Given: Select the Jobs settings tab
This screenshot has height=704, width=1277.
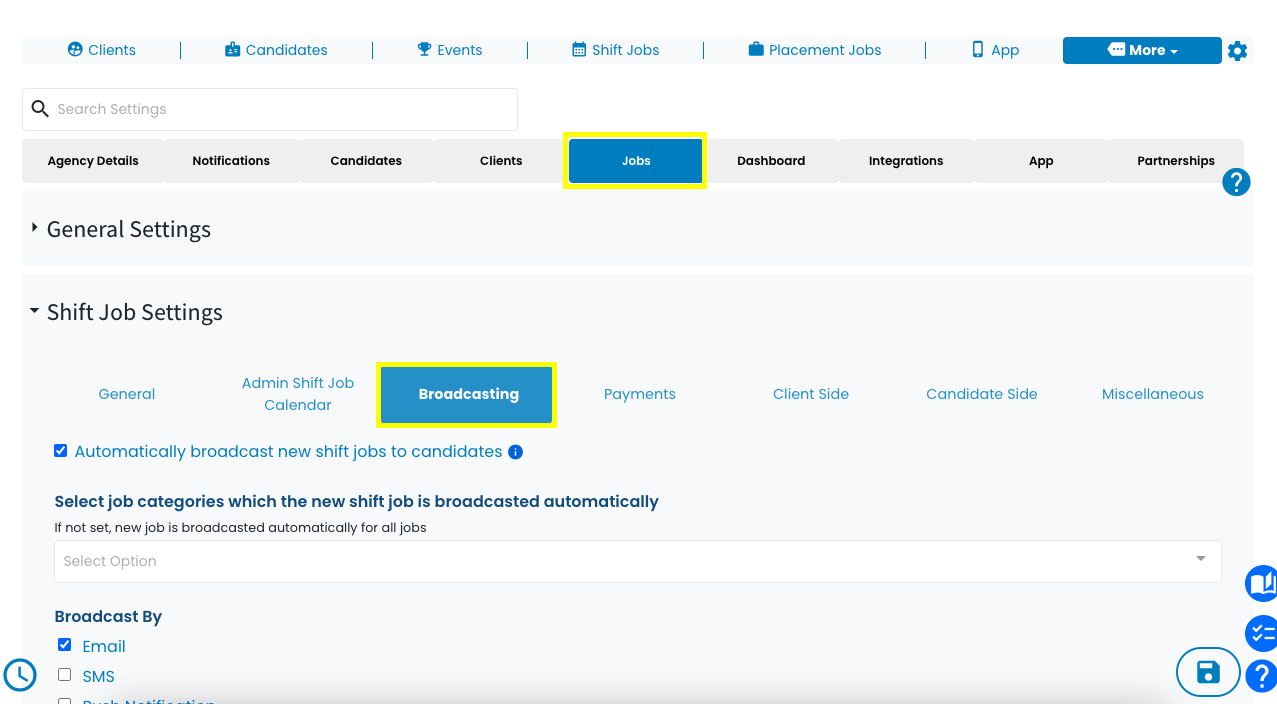Looking at the screenshot, I should tap(636, 161).
